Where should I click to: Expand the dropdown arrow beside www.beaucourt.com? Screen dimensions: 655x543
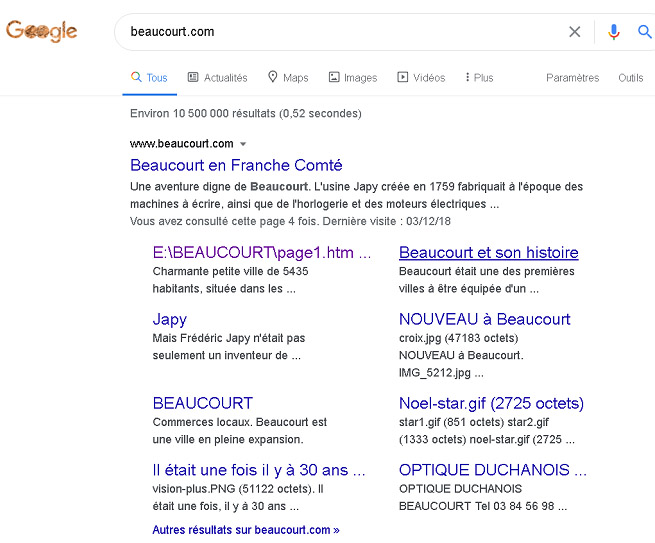point(243,144)
